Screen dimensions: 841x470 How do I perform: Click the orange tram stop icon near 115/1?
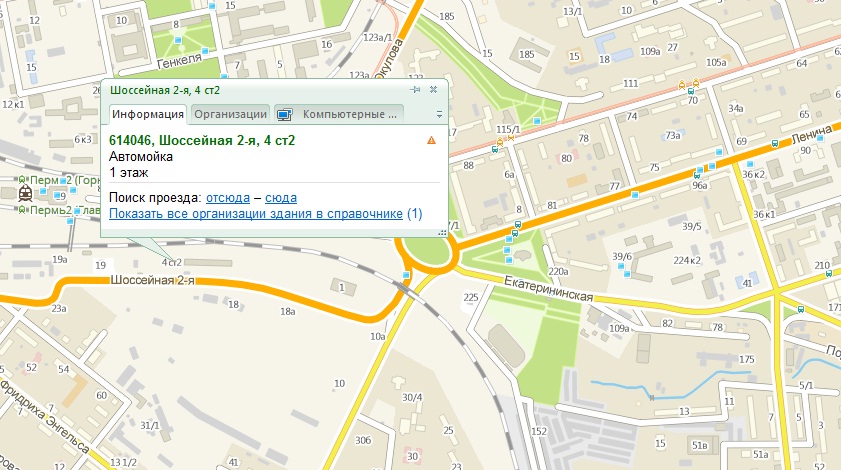(500, 142)
